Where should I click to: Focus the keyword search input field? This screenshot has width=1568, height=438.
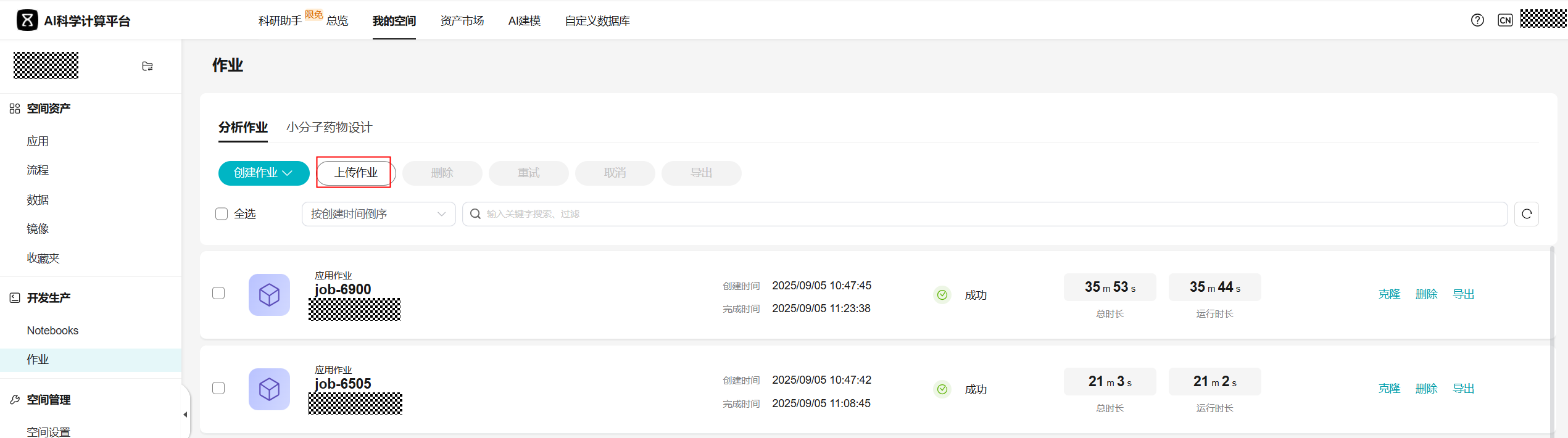click(x=987, y=214)
